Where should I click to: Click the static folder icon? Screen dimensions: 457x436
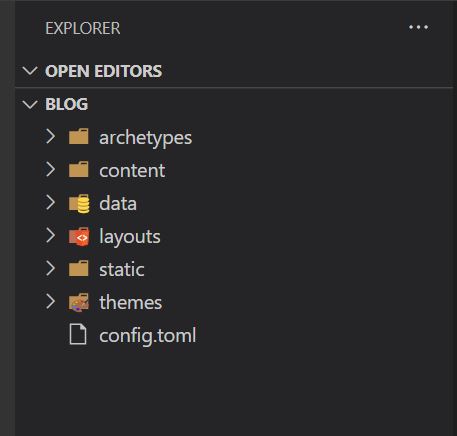pyautogui.click(x=79, y=268)
